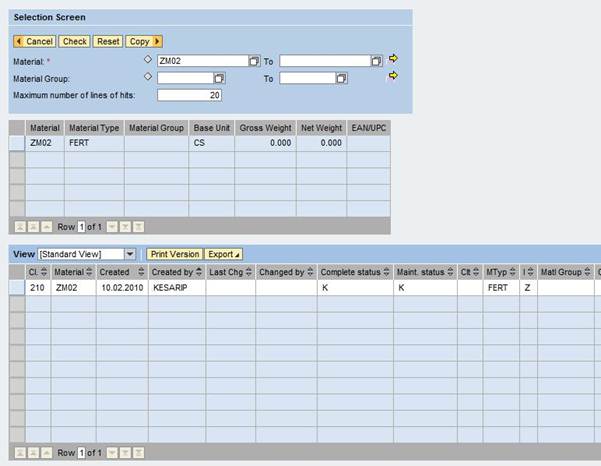Click the Copy button
The height and width of the screenshot is (466, 601).
144,41
